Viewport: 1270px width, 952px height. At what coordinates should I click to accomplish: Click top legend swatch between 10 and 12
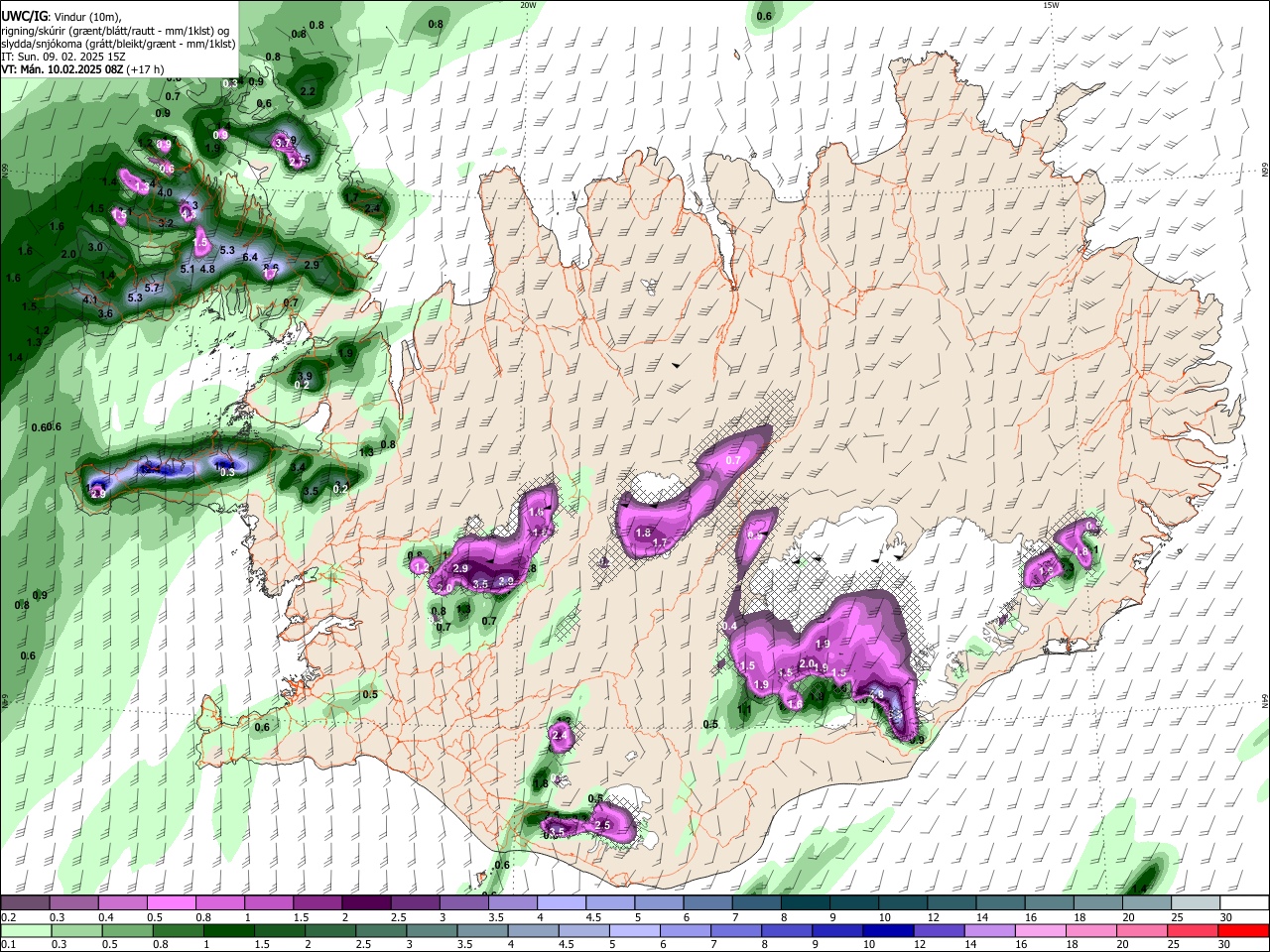click(903, 903)
